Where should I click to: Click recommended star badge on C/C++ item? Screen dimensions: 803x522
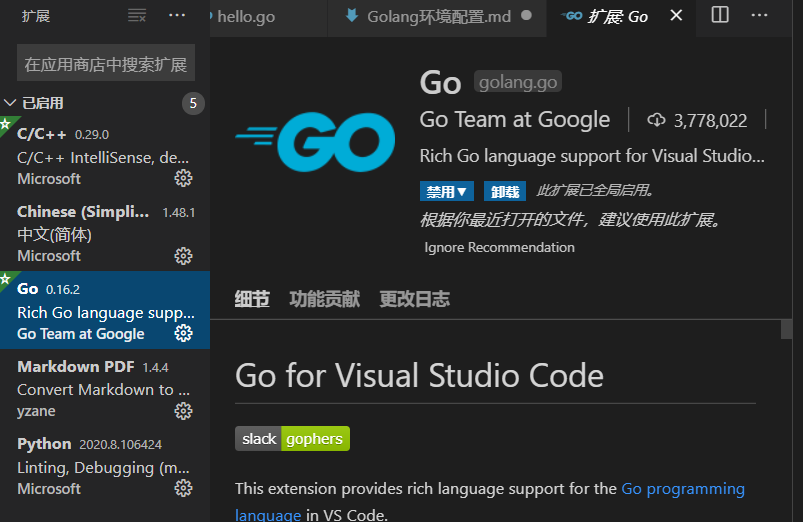pyautogui.click(x=6, y=124)
